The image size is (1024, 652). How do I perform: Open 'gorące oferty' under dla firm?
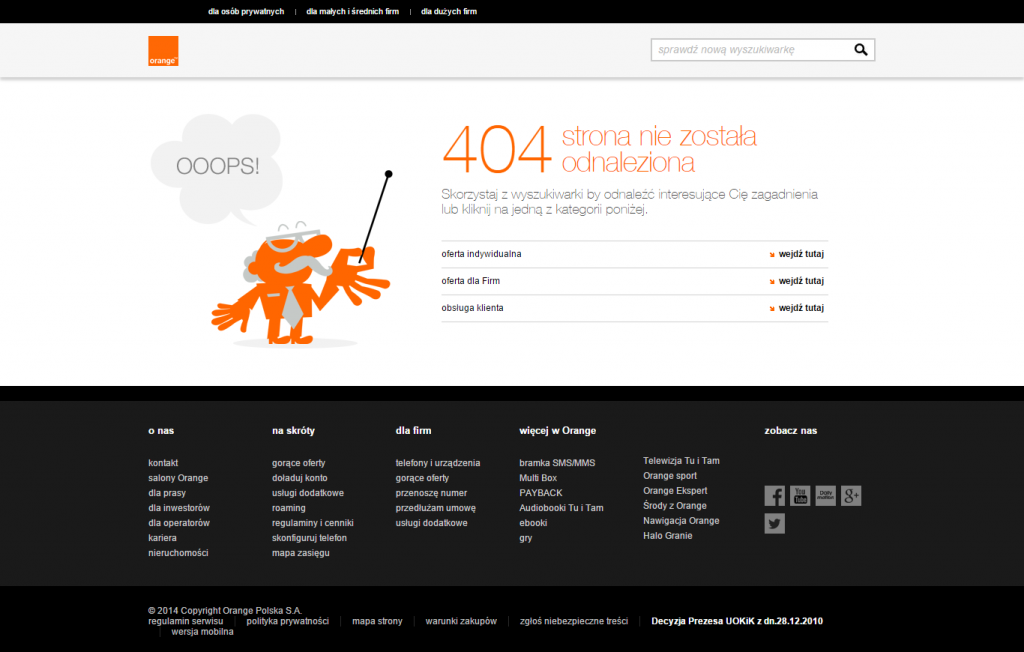point(422,478)
